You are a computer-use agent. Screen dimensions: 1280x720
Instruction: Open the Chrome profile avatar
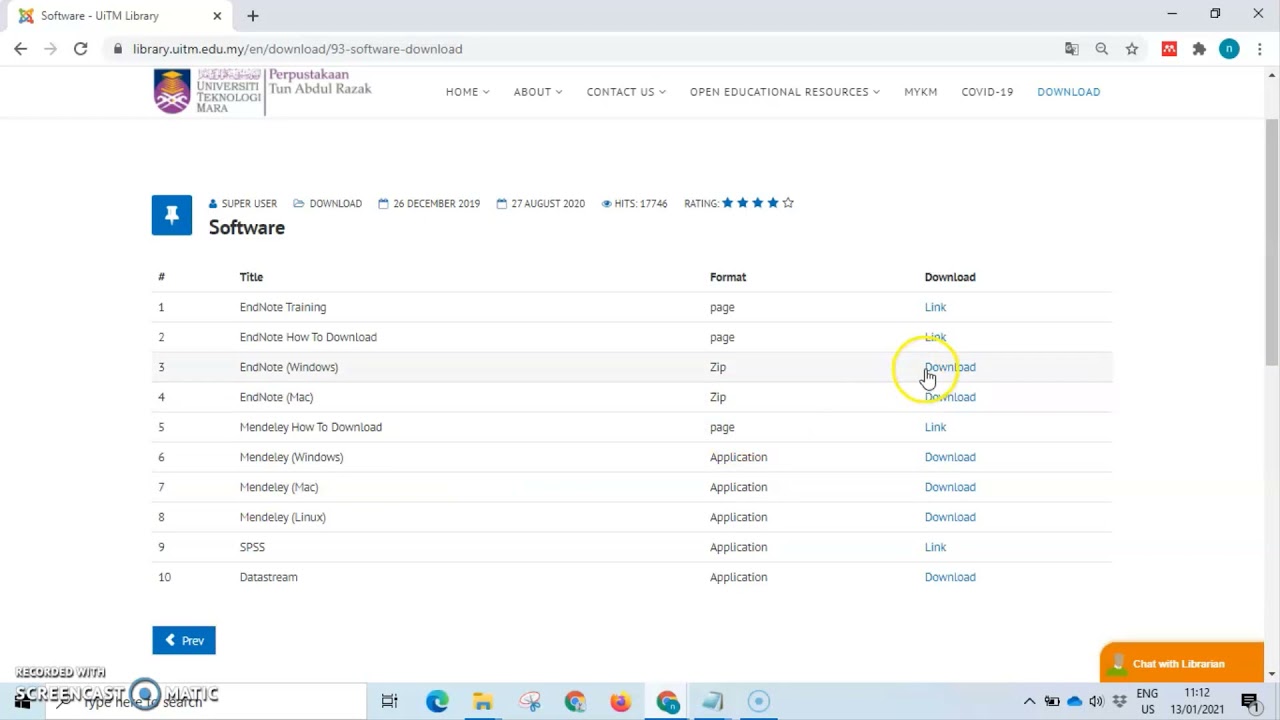[1229, 49]
